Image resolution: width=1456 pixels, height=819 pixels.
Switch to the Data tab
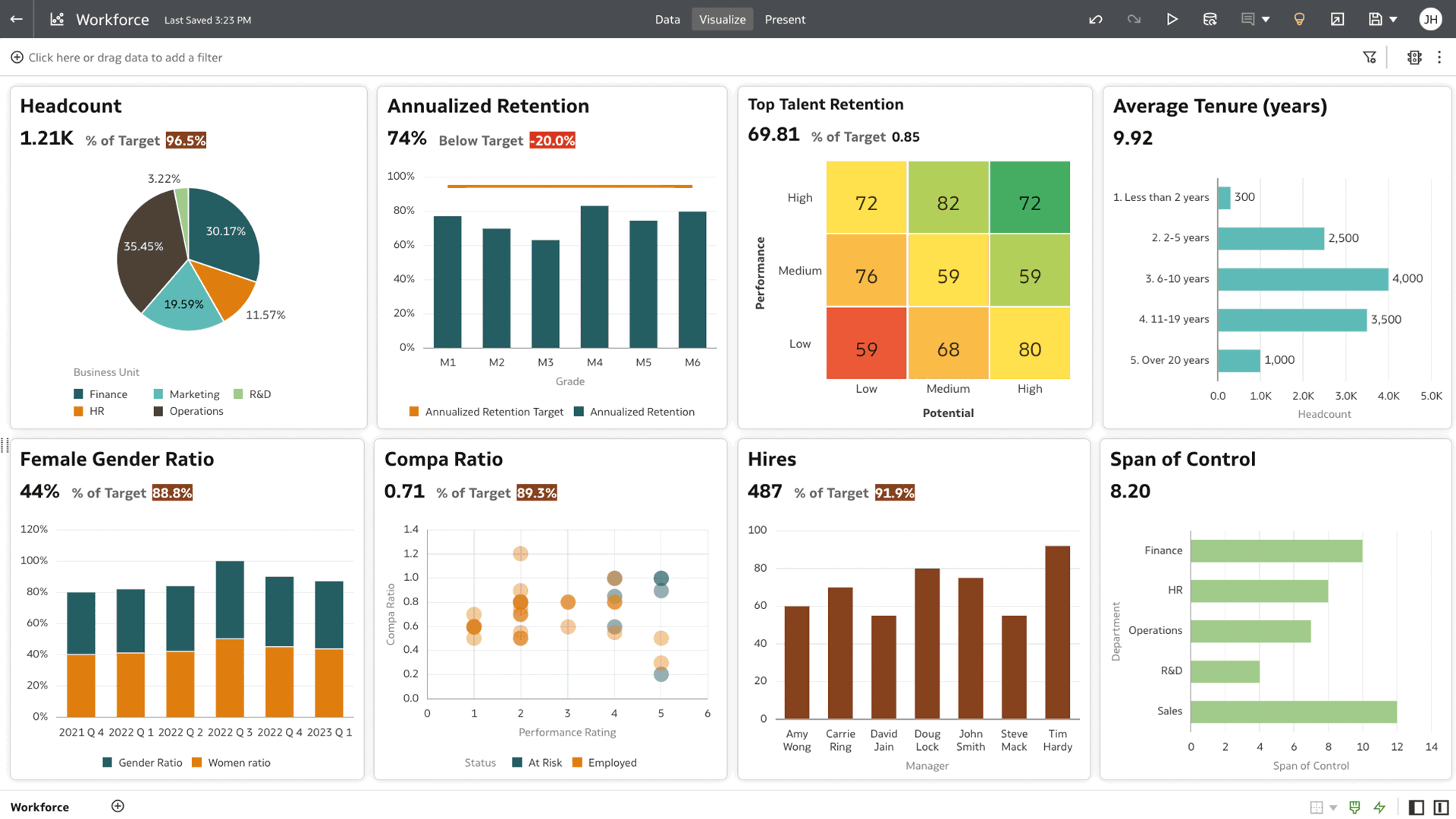point(667,19)
